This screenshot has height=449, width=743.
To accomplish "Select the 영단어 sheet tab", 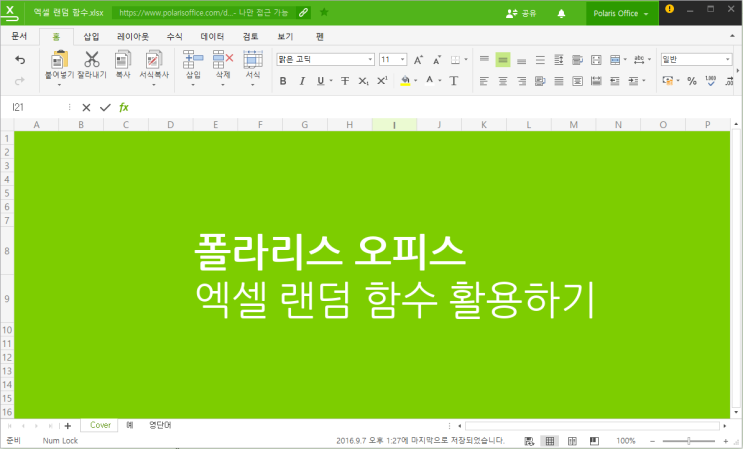I will (160, 425).
